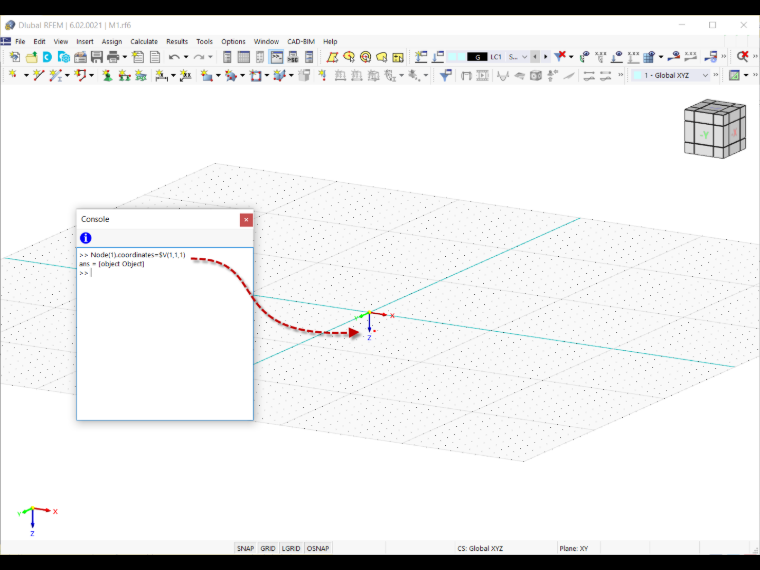
Task: Click the navigation cube -Y face
Action: [x=704, y=135]
